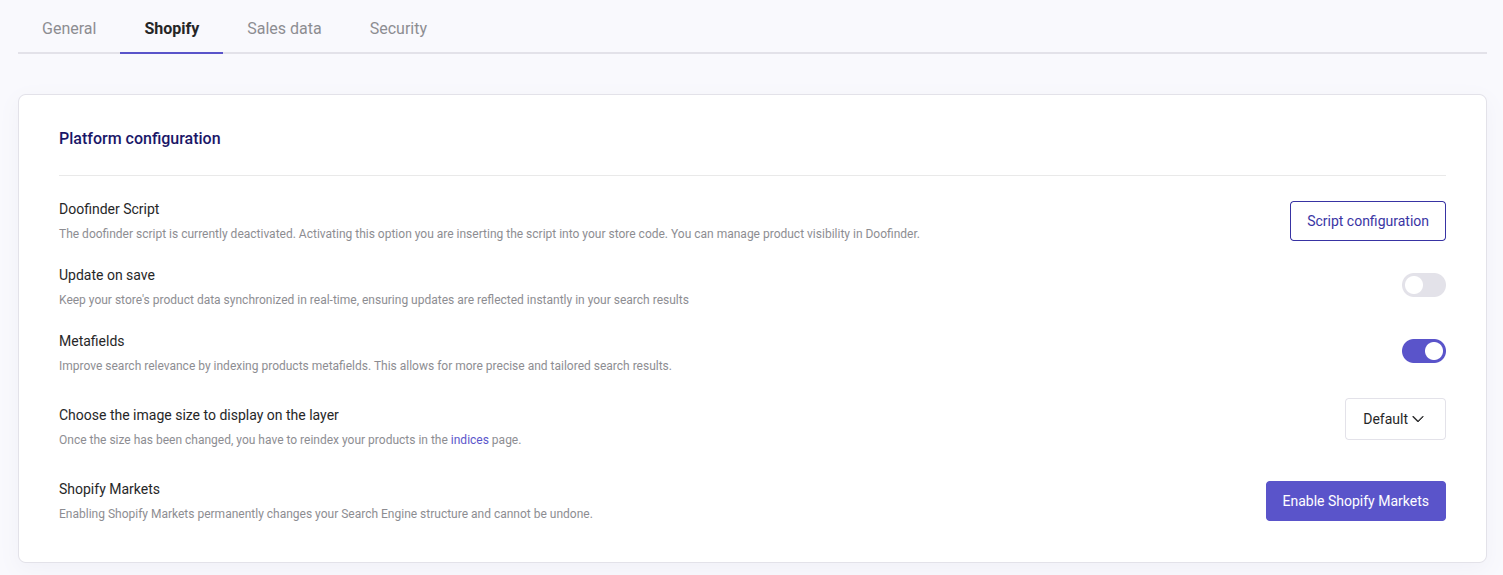Open the Default image size dropdown

[1395, 419]
